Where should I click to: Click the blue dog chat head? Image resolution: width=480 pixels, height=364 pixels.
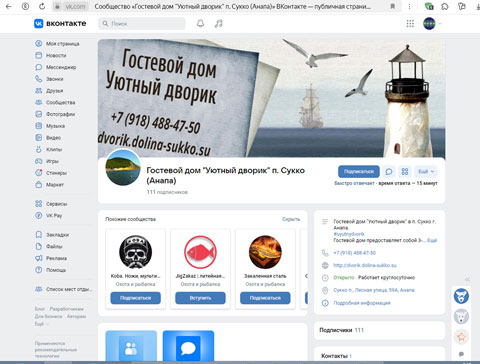[x=461, y=296]
